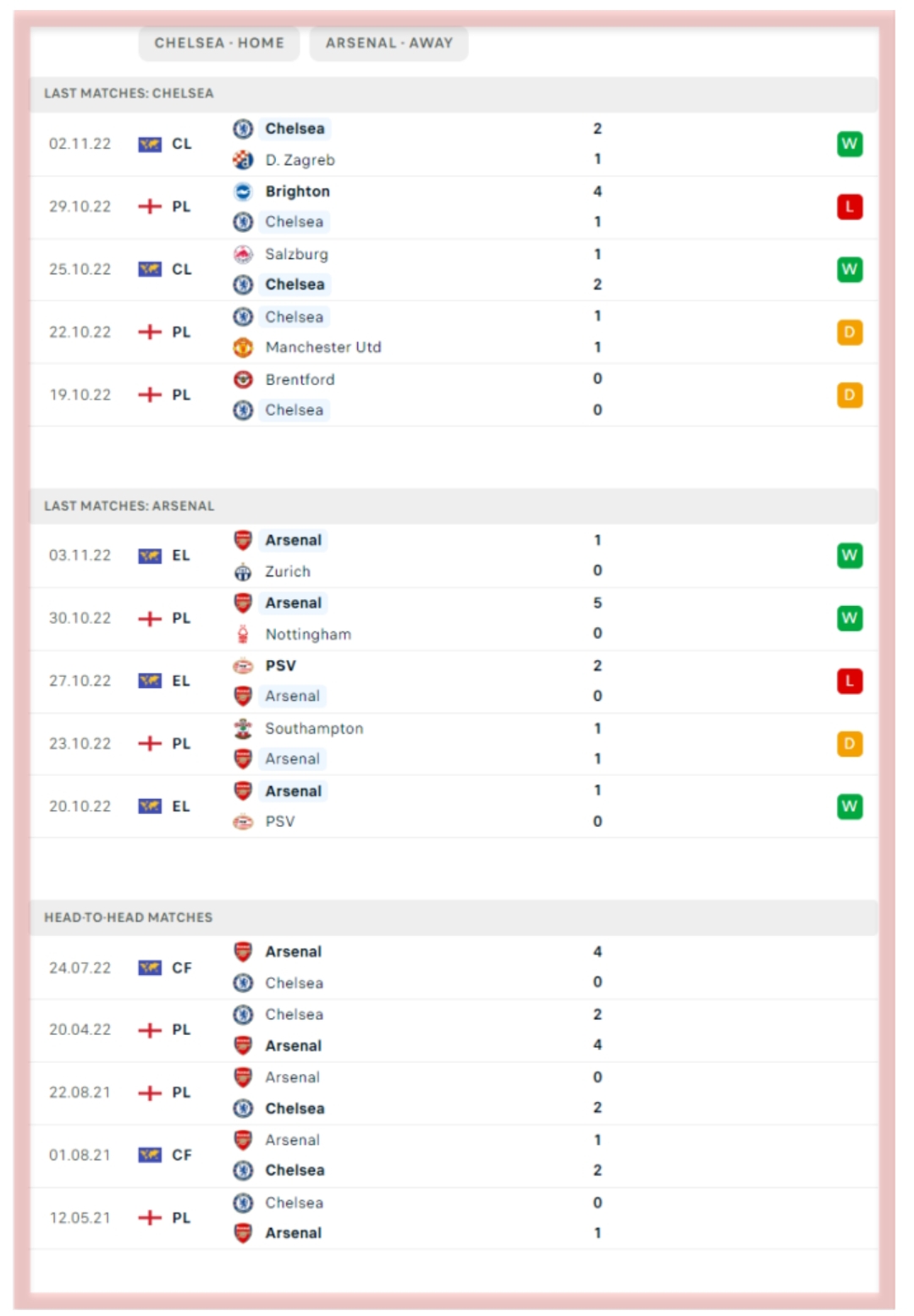Click the D. Zagreb club crest icon
This screenshot has height=1316, width=914.
[243, 159]
